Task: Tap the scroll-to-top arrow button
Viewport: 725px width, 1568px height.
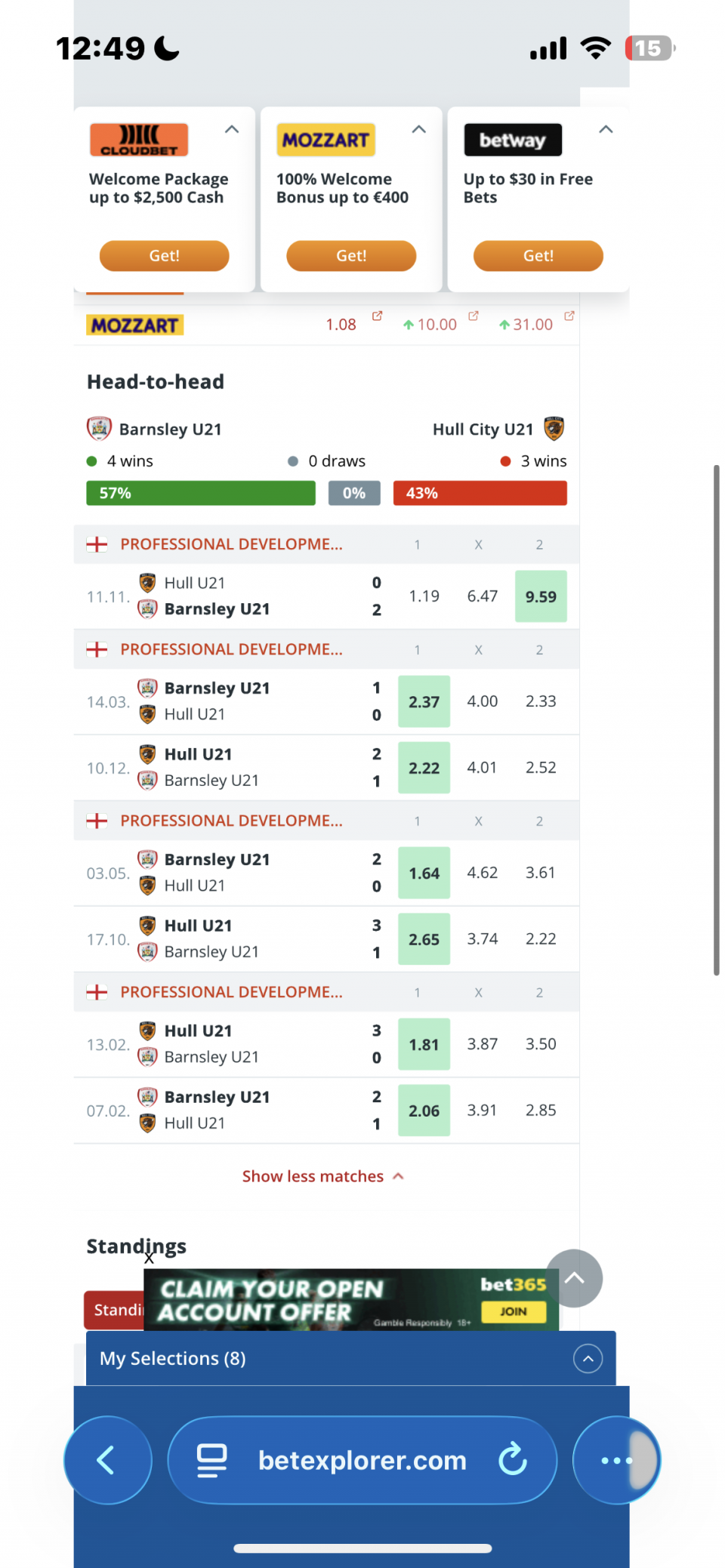Action: (x=574, y=1278)
